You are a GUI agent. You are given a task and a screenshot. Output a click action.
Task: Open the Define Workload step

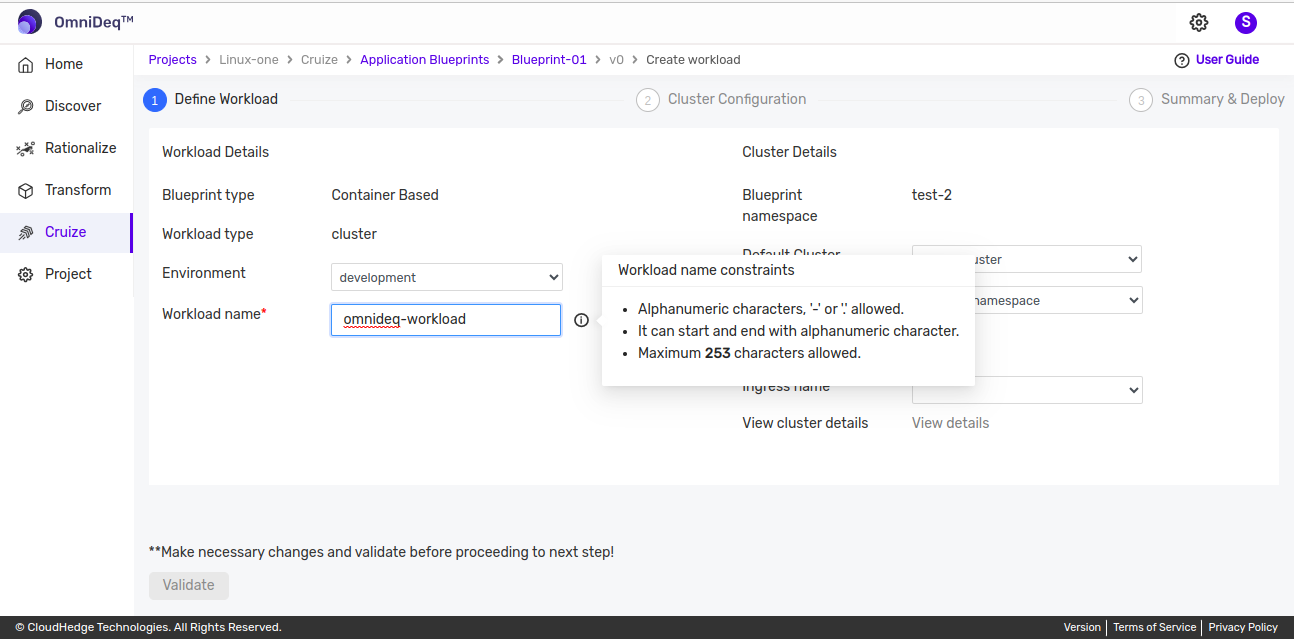[x=226, y=99]
